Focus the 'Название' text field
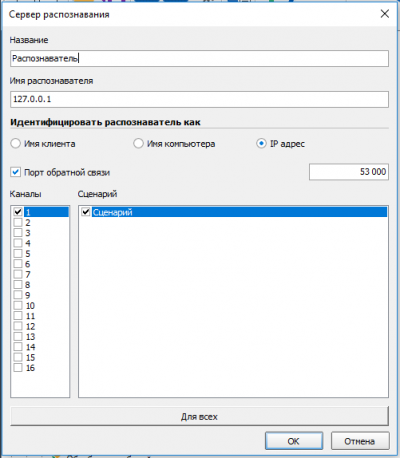This screenshot has height=458, width=400. (199, 58)
